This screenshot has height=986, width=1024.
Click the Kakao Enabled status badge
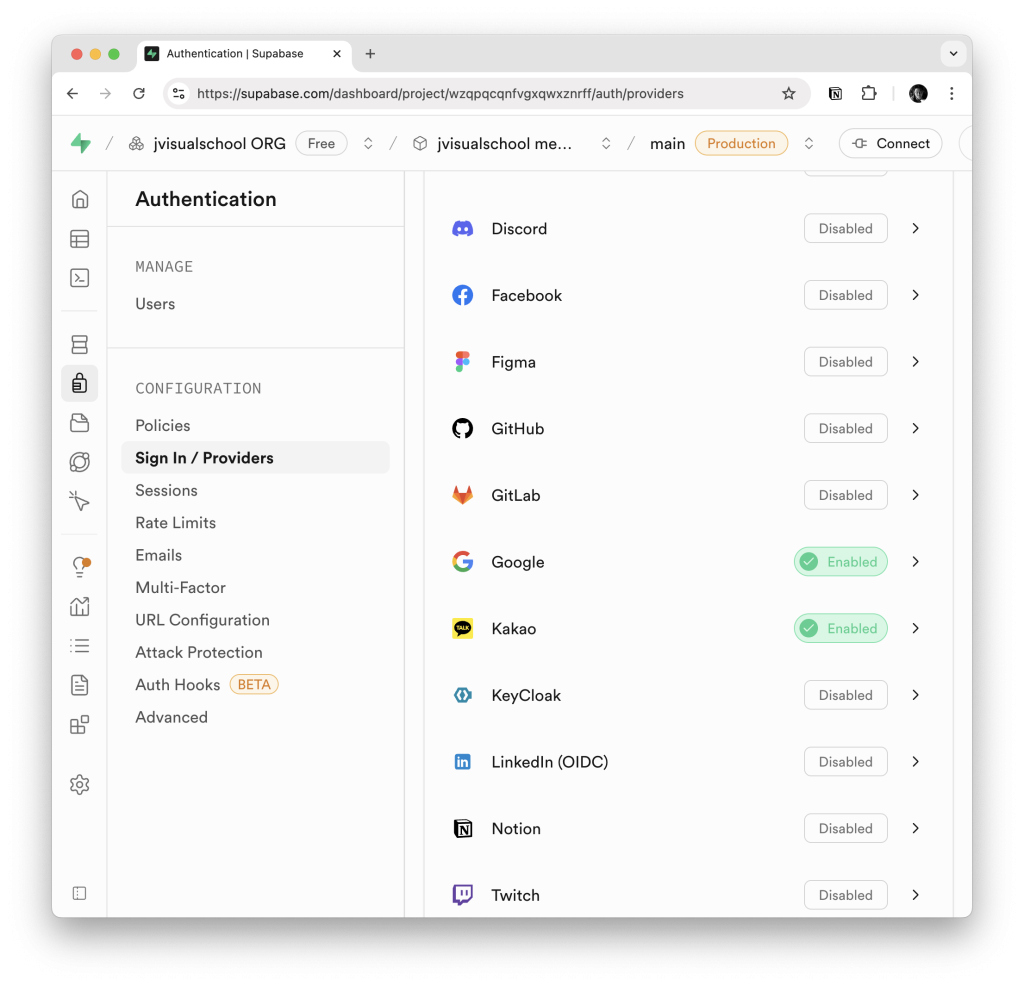[840, 628]
